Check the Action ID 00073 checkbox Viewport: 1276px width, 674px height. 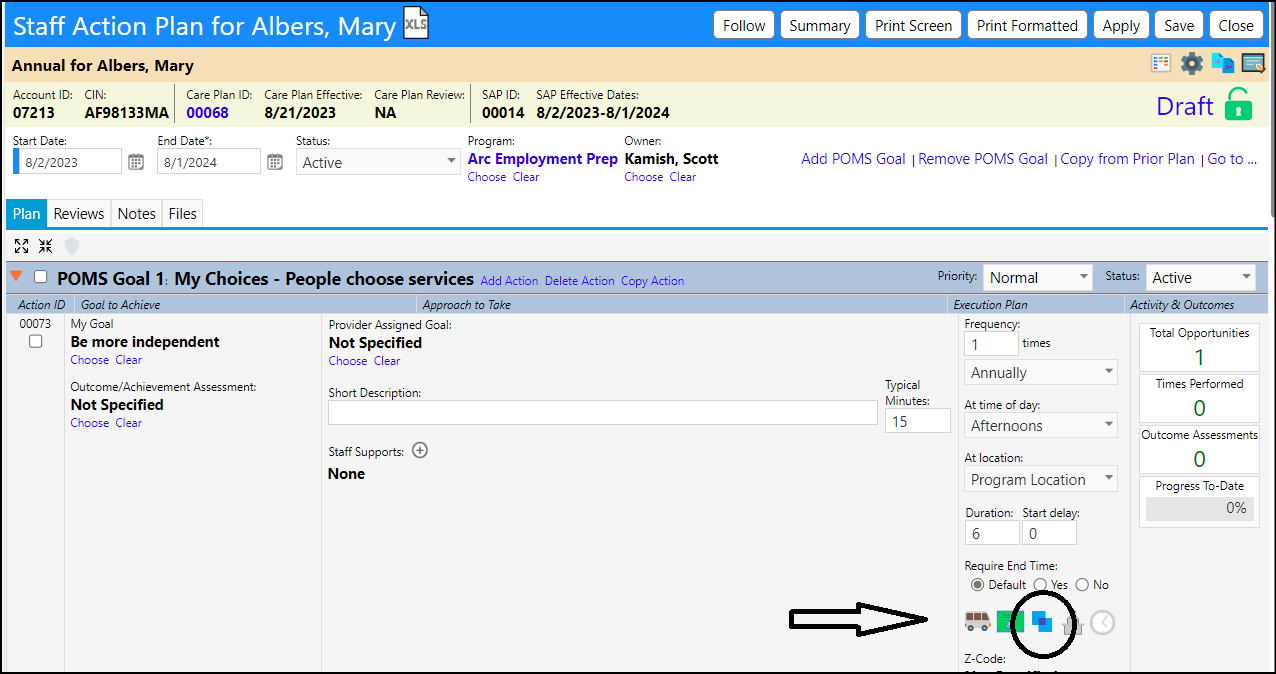coord(36,341)
